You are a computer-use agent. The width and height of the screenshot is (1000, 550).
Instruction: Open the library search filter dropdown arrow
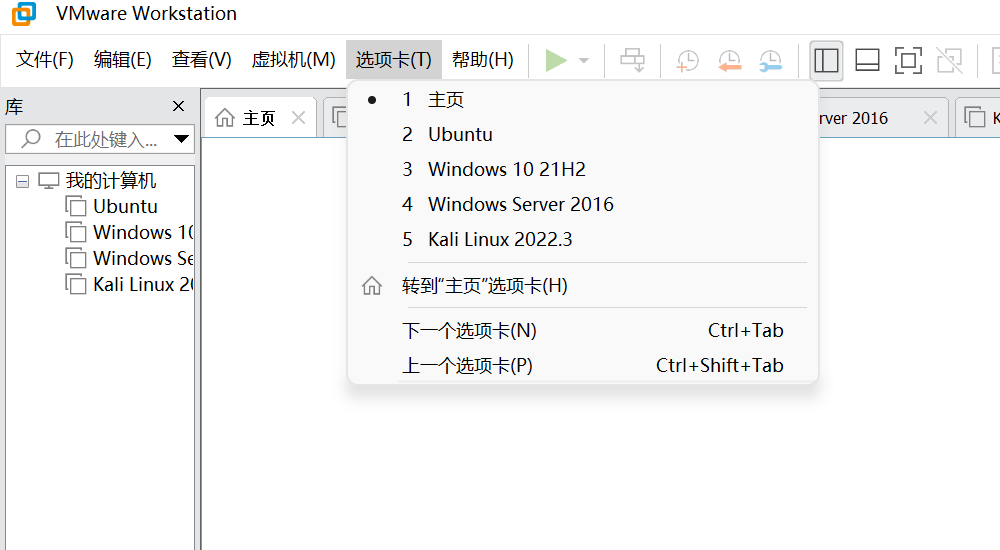pyautogui.click(x=182, y=139)
